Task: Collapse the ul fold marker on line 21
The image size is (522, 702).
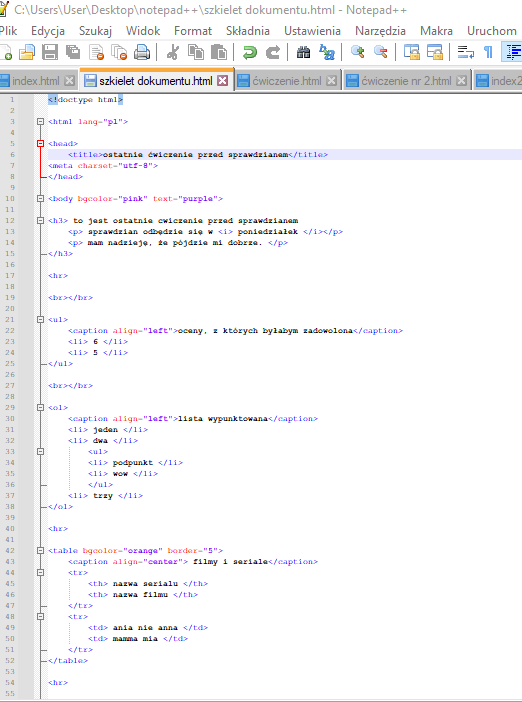Action: pos(40,320)
